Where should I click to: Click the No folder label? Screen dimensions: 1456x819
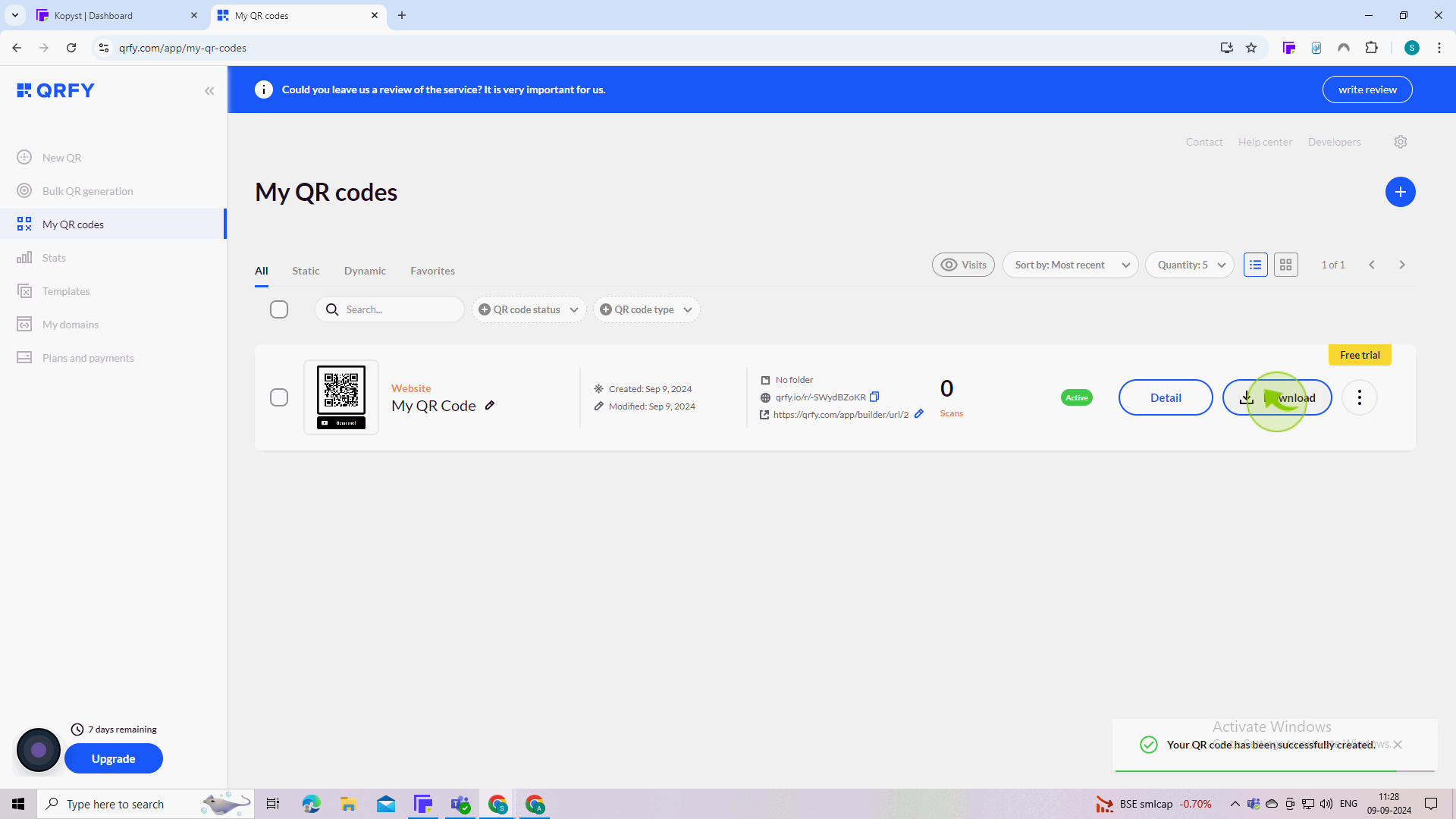794,380
